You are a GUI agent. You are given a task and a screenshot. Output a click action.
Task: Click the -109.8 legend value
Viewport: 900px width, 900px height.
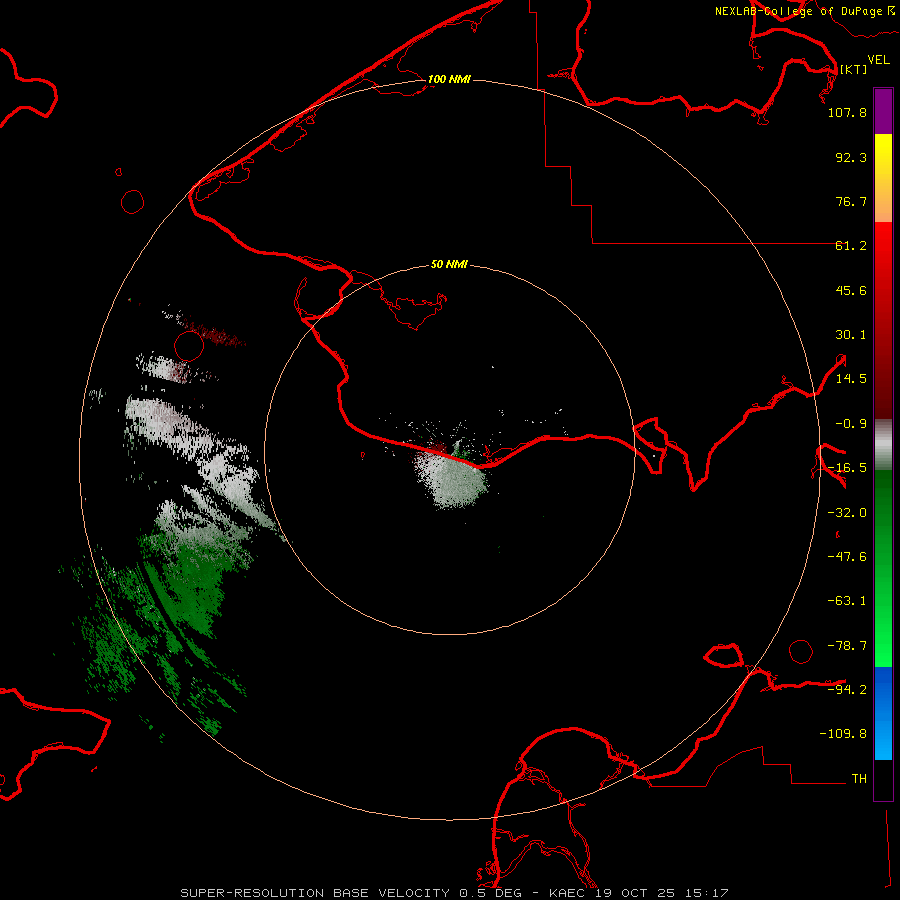tap(843, 734)
